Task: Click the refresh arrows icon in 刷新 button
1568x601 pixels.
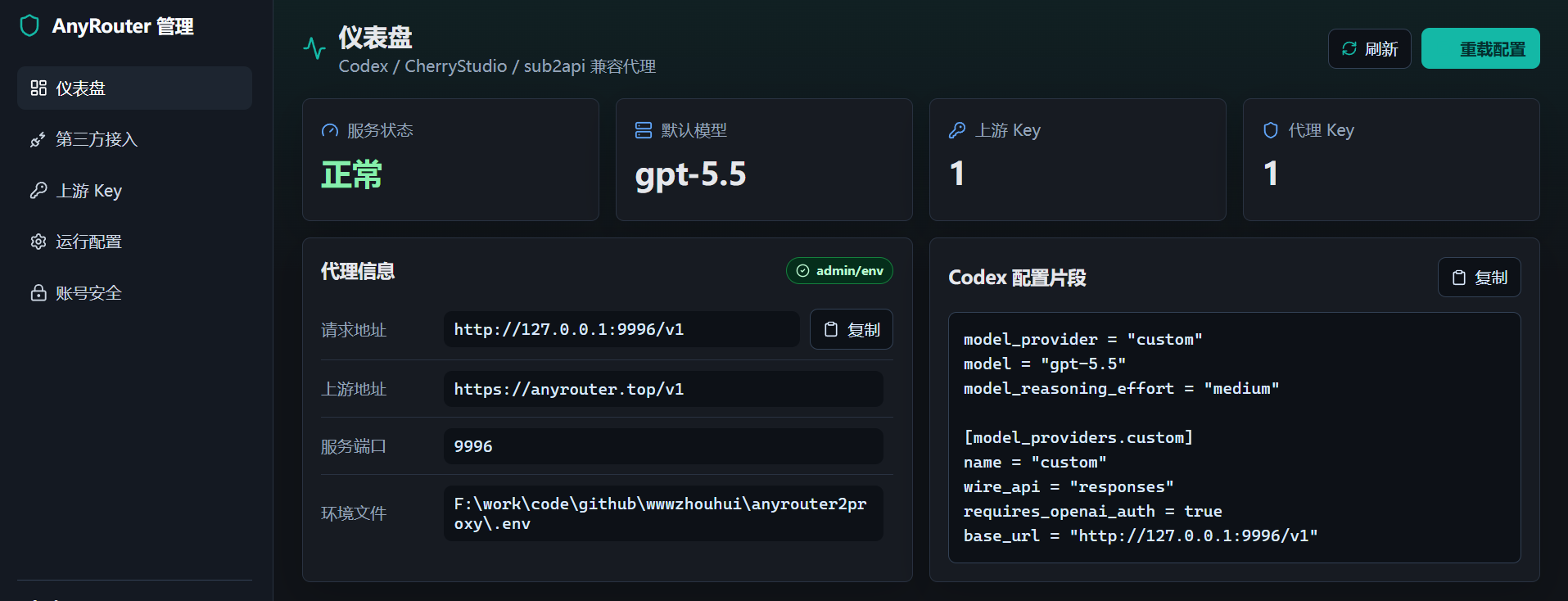Action: click(1349, 49)
